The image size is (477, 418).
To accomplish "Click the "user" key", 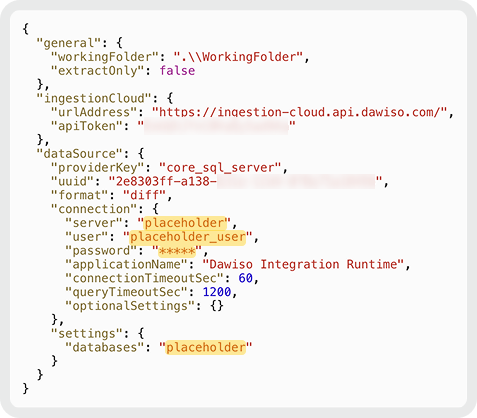I will [x=86, y=237].
